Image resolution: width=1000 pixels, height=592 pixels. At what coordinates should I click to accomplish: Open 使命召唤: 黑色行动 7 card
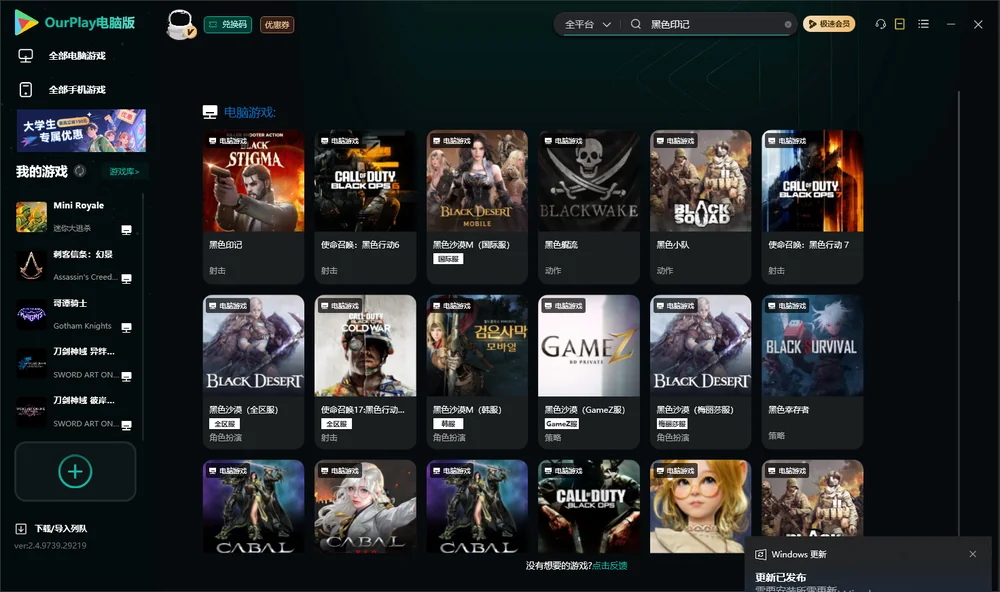point(812,207)
